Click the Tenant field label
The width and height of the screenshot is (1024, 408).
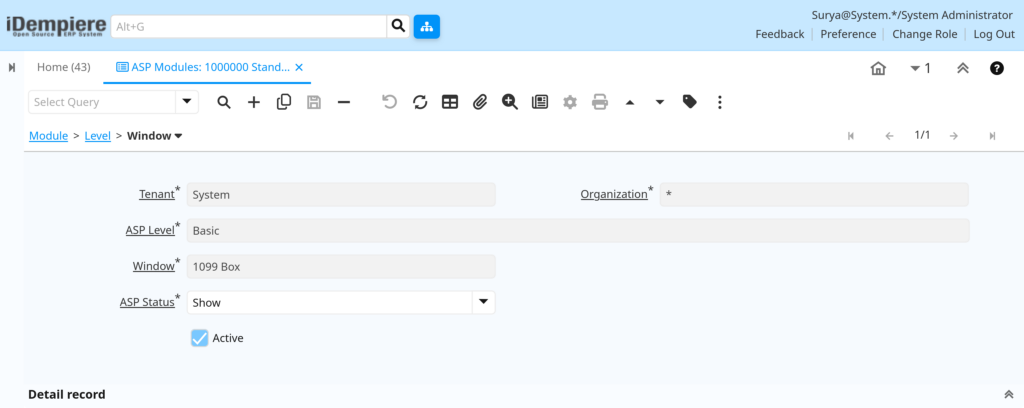point(157,194)
